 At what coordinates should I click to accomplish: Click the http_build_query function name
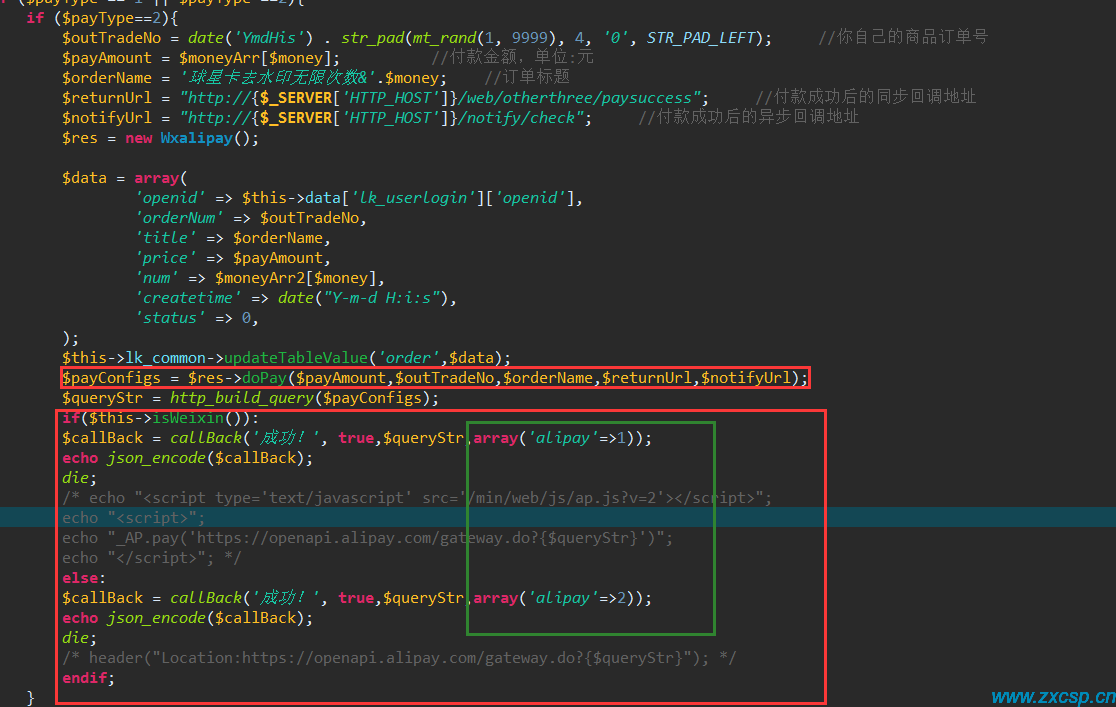click(242, 398)
